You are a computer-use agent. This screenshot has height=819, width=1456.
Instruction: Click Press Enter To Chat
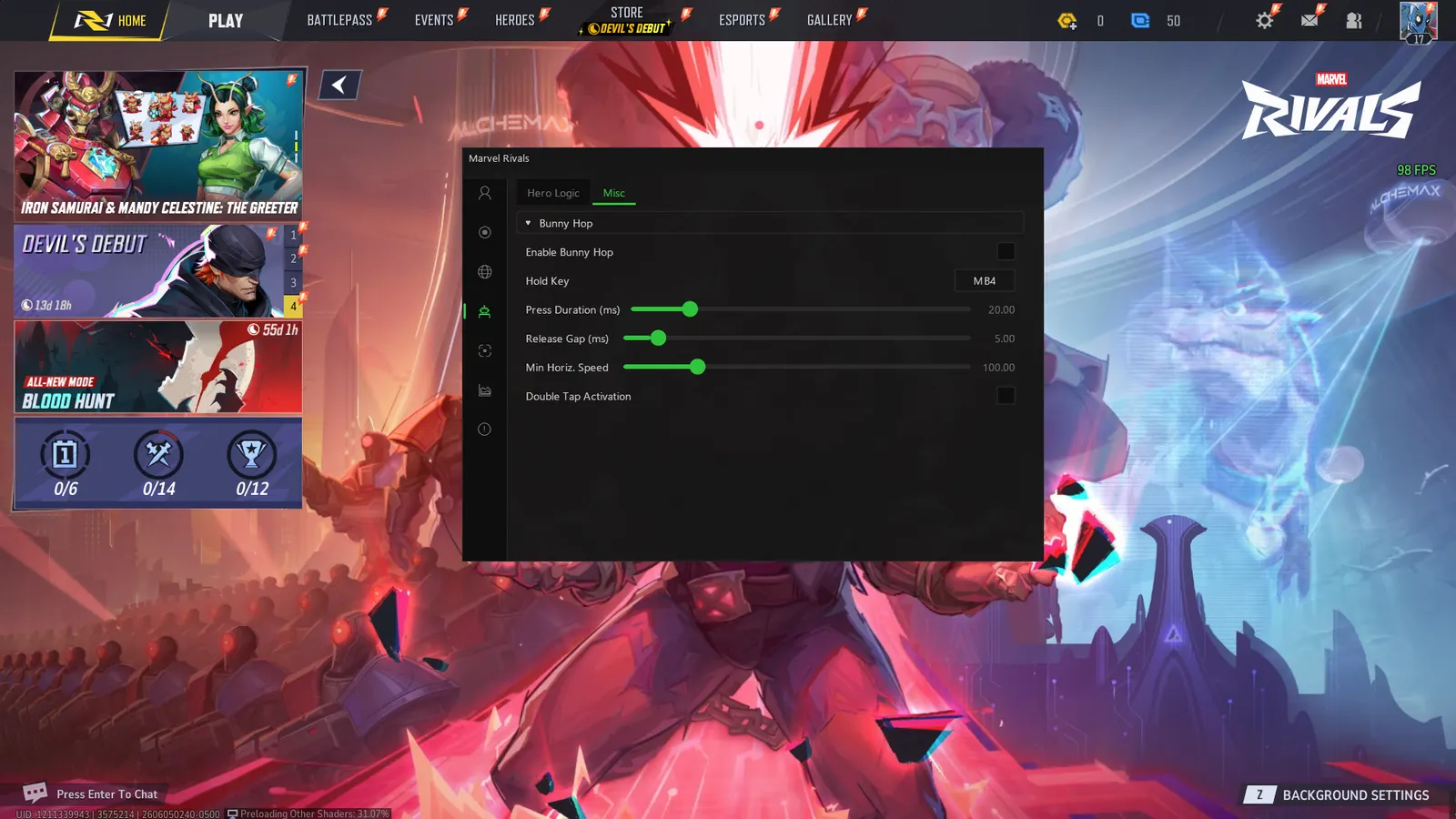pos(107,794)
